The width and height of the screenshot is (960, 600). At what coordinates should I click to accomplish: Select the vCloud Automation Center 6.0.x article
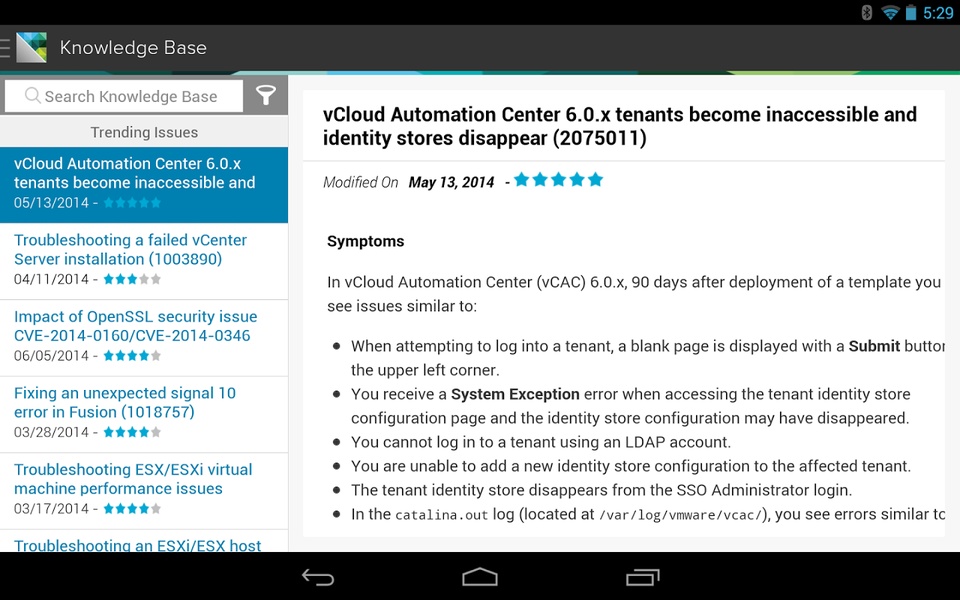[x=144, y=185]
